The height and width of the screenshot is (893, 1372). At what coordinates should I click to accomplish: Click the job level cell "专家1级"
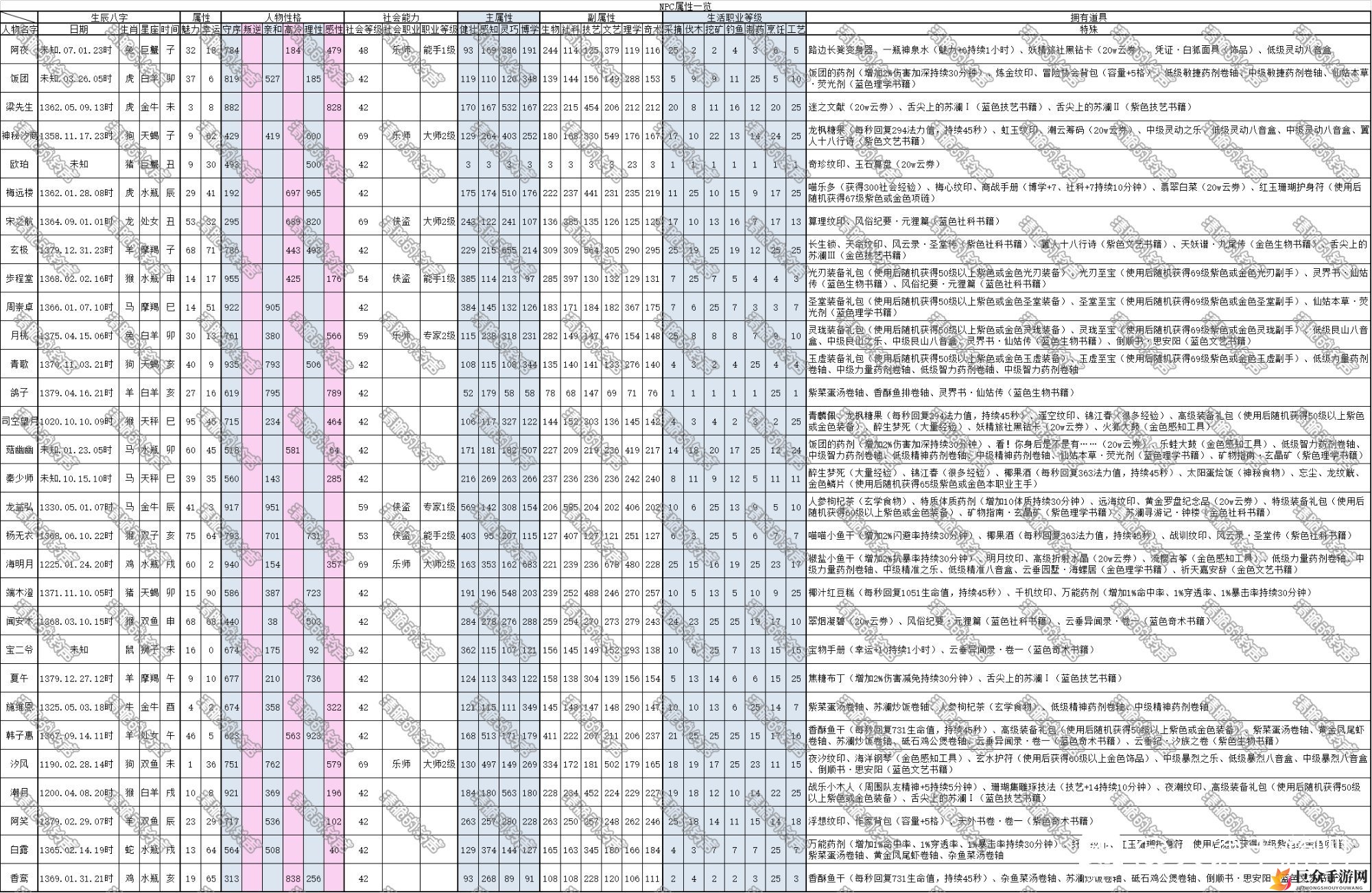(x=439, y=507)
